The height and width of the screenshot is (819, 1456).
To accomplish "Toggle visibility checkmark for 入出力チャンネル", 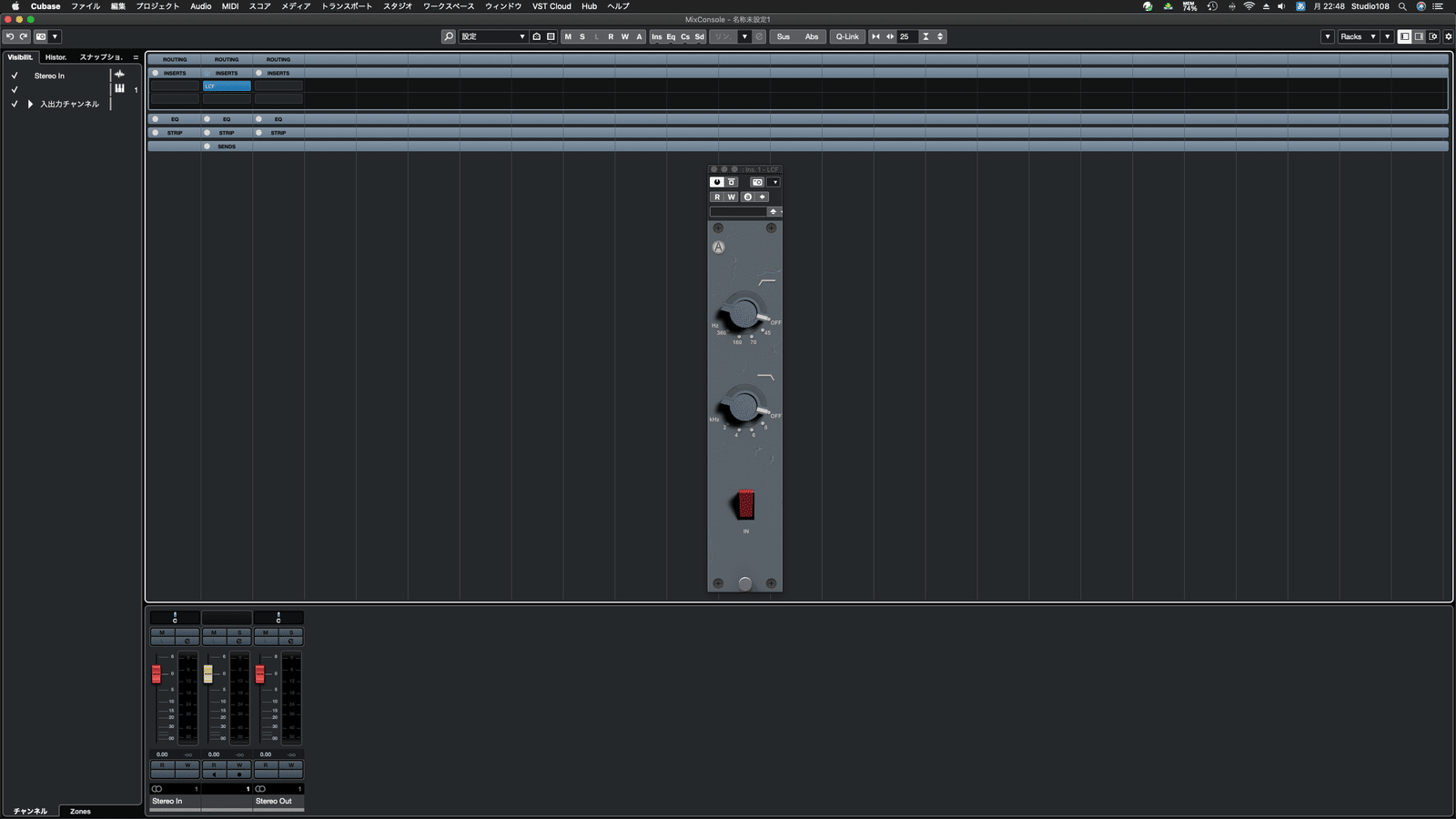I will [15, 104].
